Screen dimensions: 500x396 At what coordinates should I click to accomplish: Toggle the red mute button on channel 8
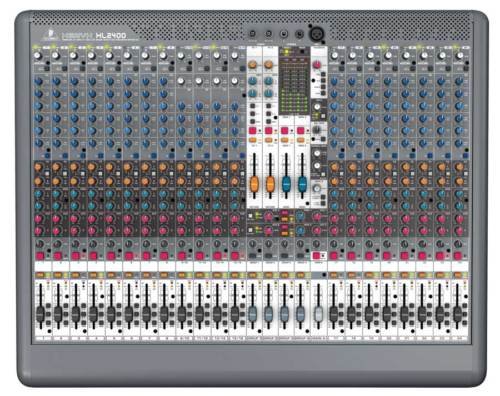(164, 256)
